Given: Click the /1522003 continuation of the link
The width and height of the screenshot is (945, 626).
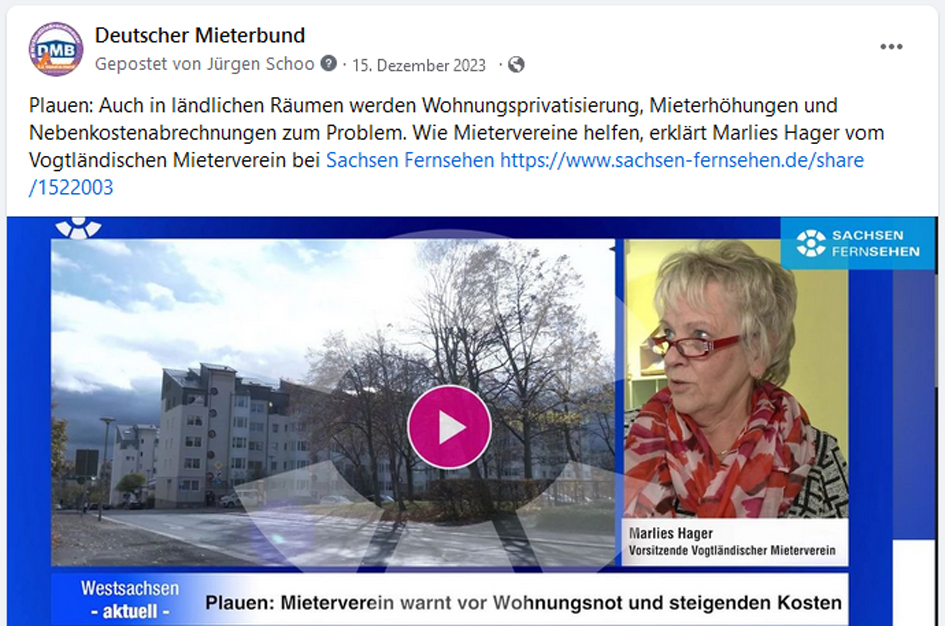Looking at the screenshot, I should tap(71, 187).
